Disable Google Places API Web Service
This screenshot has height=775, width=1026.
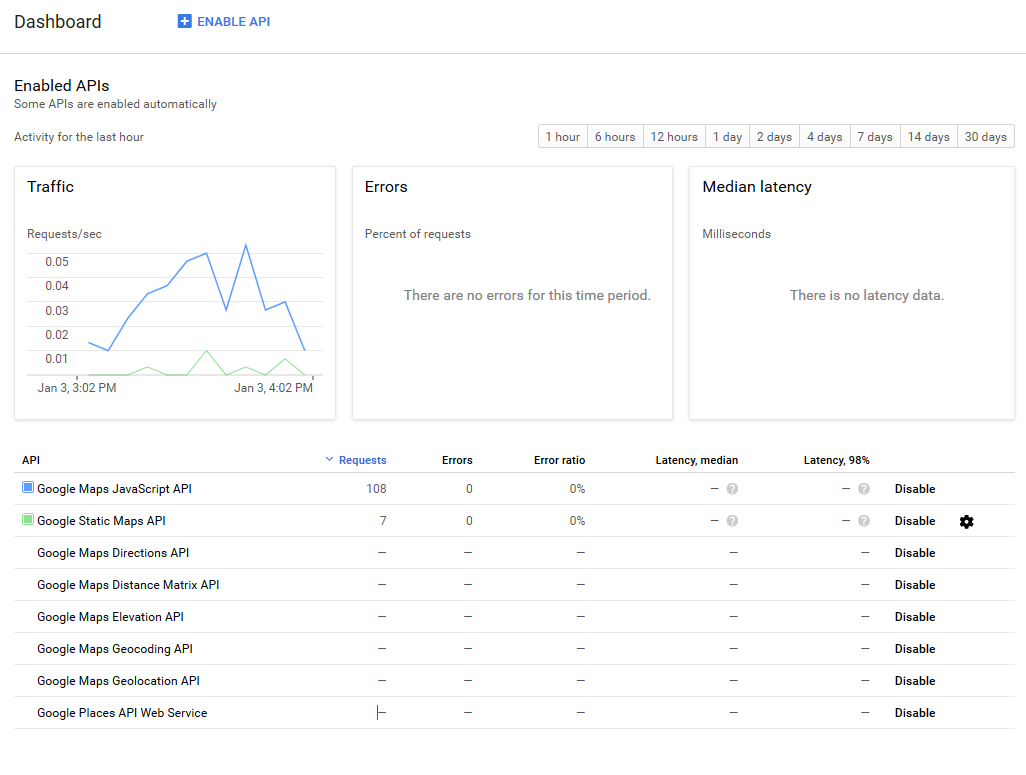pos(915,713)
